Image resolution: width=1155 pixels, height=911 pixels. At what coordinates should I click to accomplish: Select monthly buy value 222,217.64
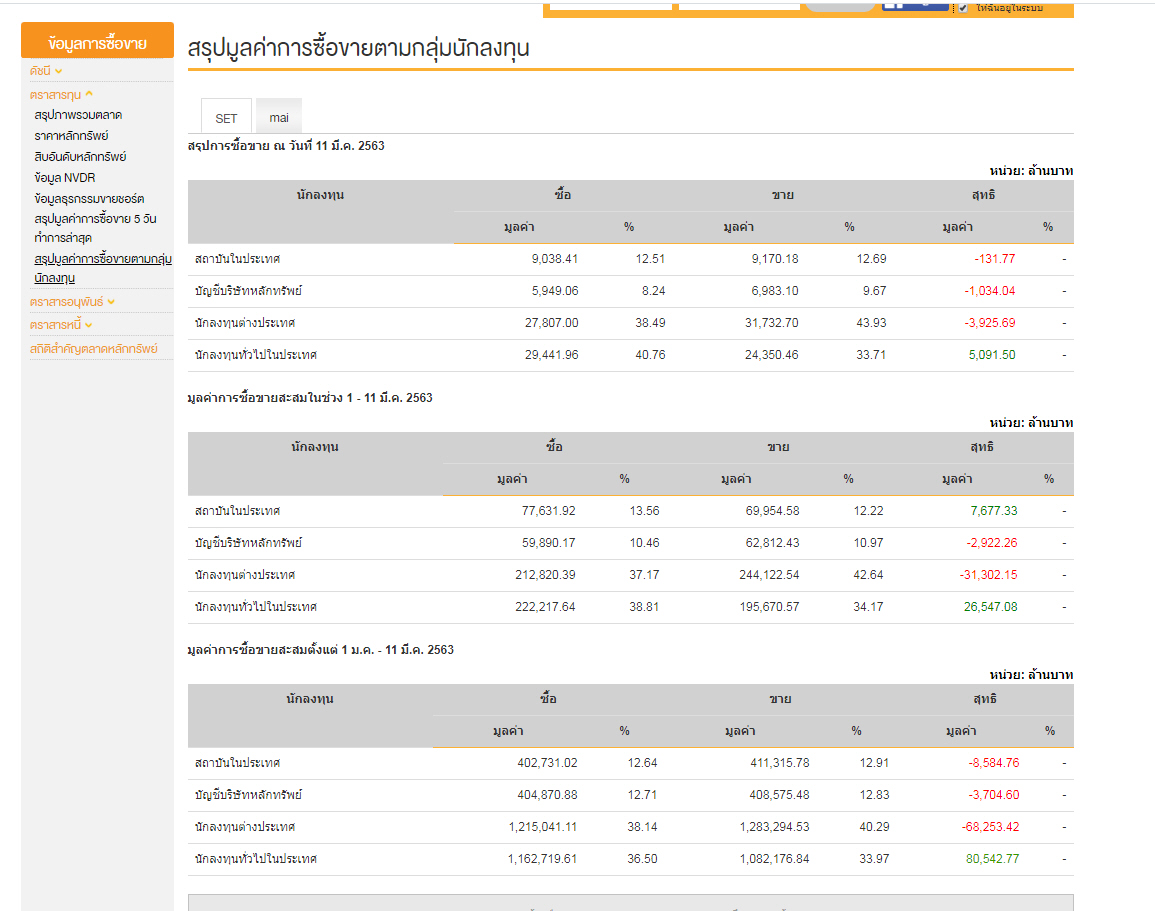click(x=545, y=607)
